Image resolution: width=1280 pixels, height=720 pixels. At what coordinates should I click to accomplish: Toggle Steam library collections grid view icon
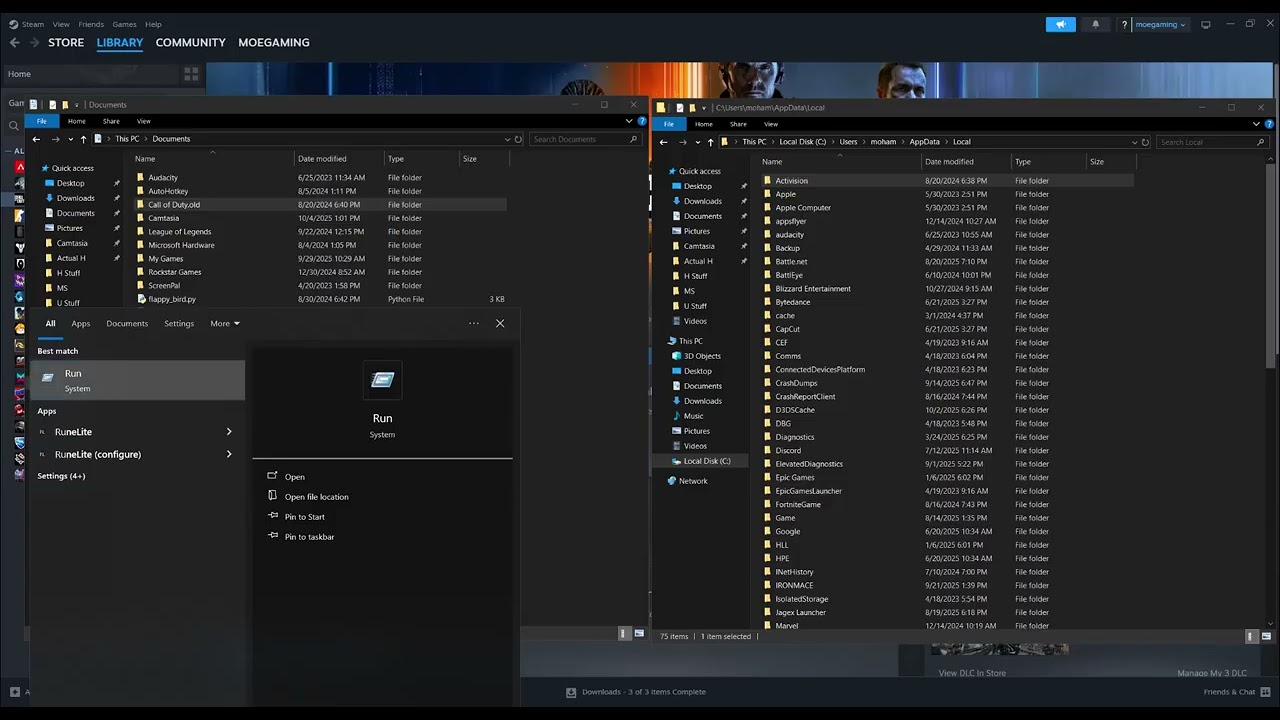click(x=191, y=74)
